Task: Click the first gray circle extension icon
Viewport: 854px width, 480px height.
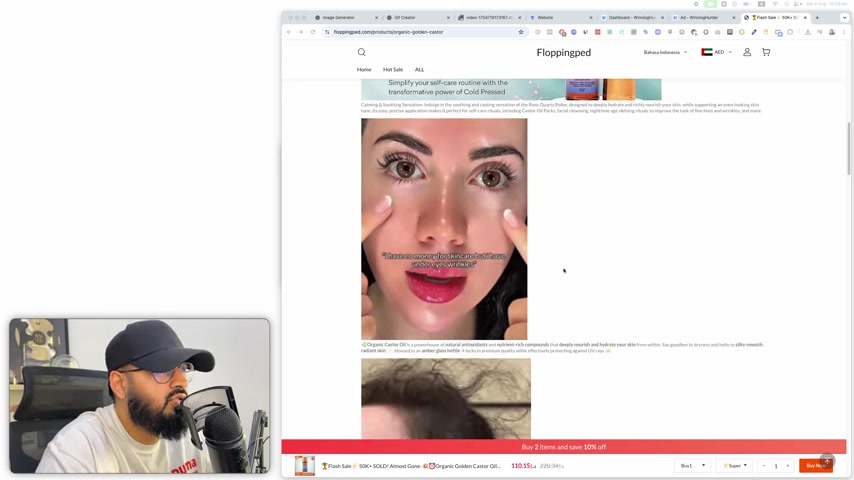Action: pyautogui.click(x=538, y=32)
